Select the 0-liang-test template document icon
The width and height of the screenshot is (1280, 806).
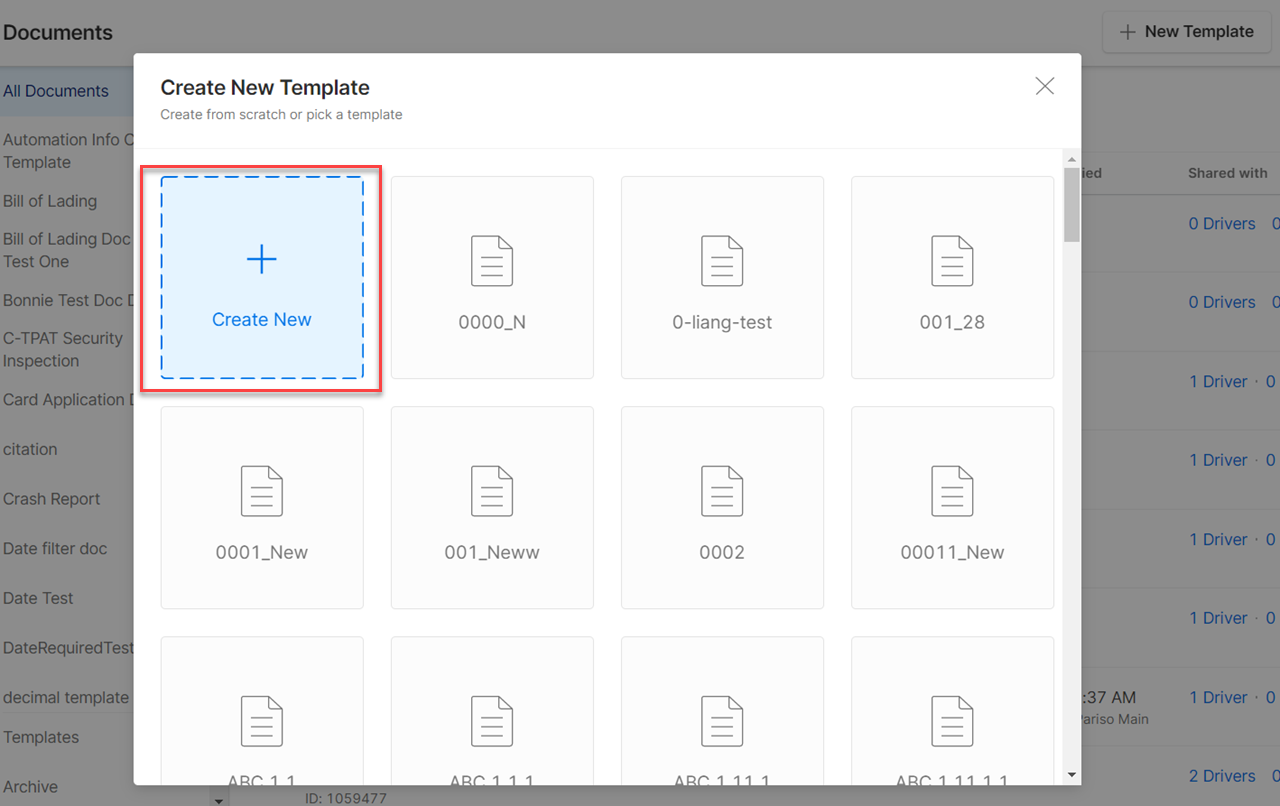click(722, 261)
